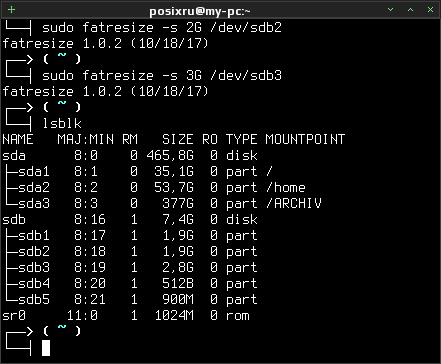Click the 2,8G size value
Screen dimensions: 441x364
tap(178, 268)
